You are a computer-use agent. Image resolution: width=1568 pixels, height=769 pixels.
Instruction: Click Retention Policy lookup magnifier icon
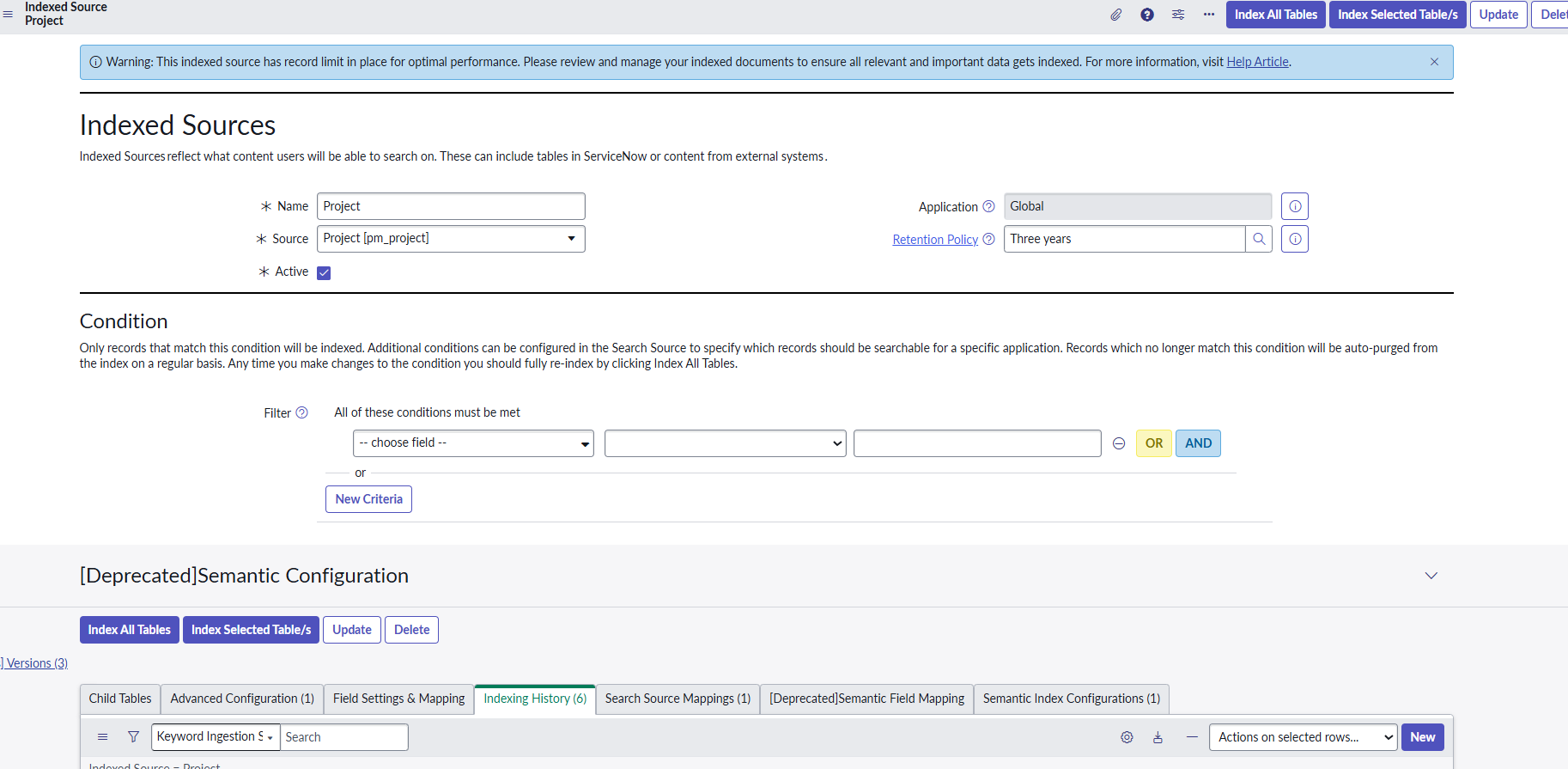click(x=1258, y=239)
